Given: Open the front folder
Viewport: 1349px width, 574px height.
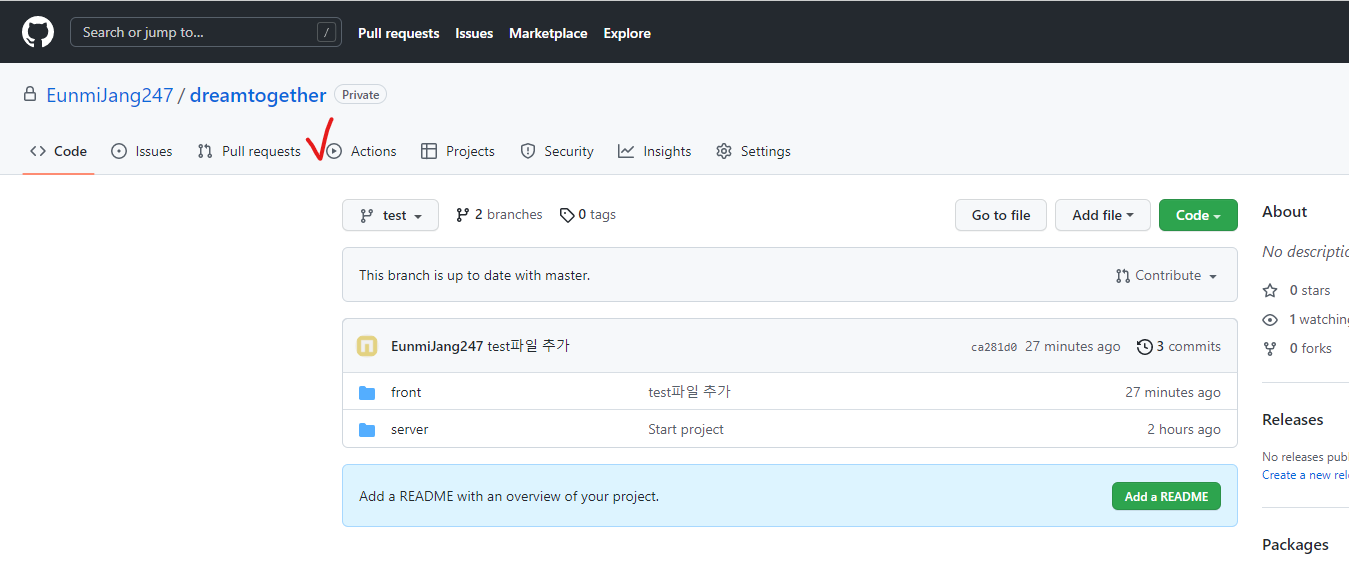Looking at the screenshot, I should [x=406, y=392].
